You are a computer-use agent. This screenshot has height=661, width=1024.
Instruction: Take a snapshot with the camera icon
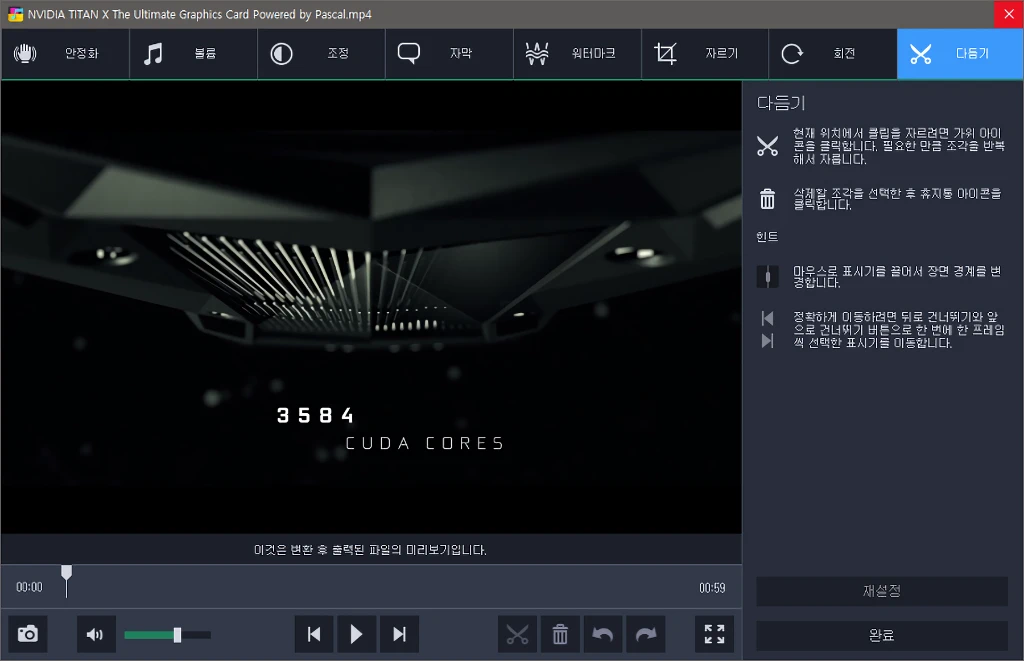coord(27,634)
